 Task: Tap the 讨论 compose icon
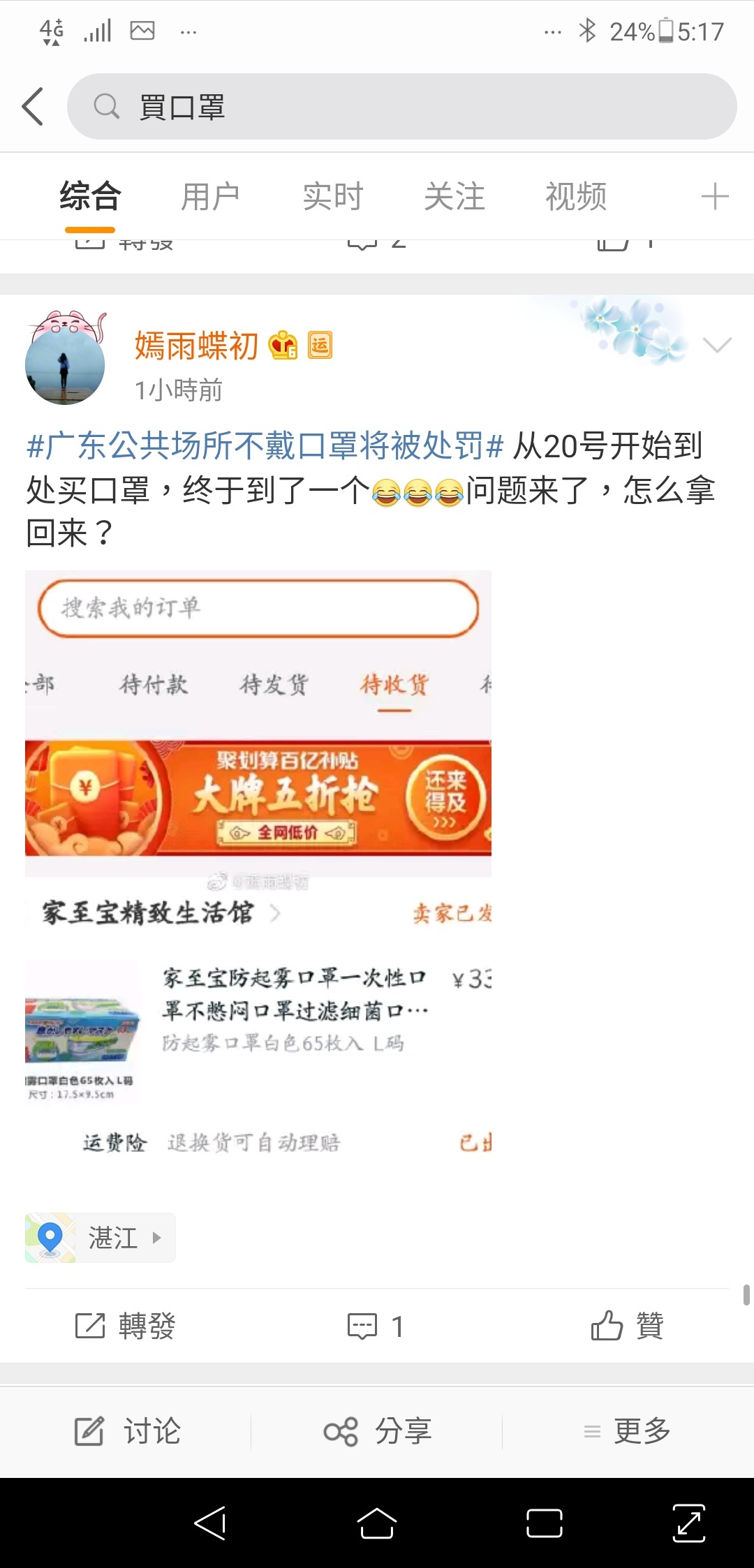pyautogui.click(x=89, y=1431)
